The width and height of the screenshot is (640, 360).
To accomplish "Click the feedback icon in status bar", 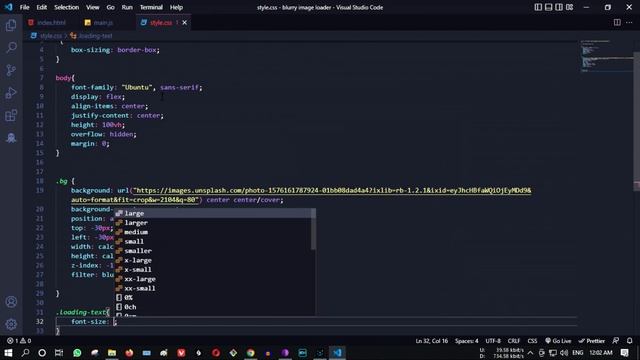I will pos(616,341).
